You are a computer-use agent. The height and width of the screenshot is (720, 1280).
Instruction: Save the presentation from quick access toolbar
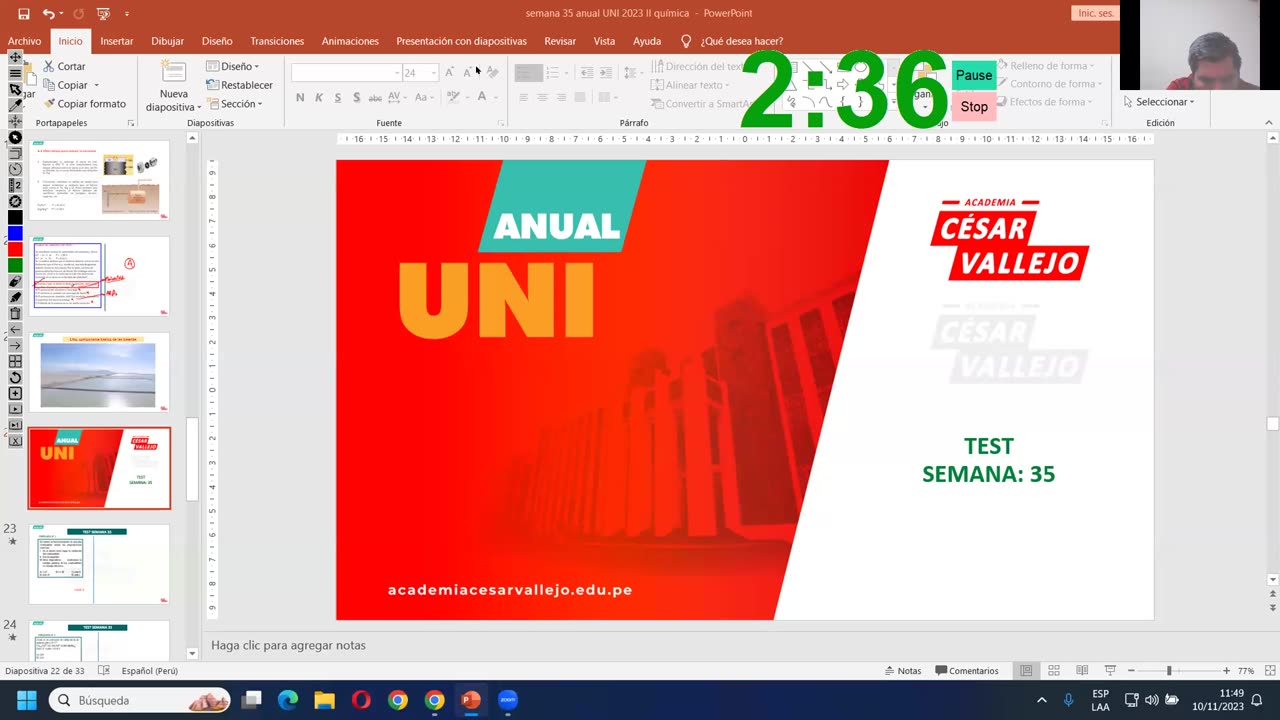(x=23, y=14)
